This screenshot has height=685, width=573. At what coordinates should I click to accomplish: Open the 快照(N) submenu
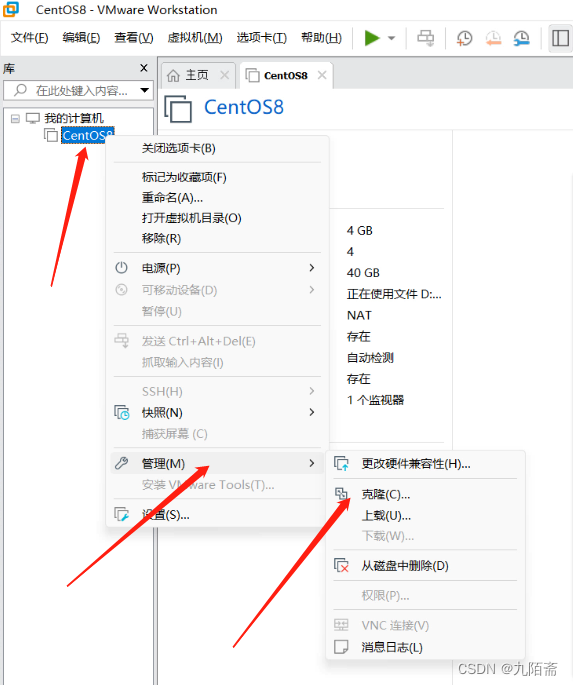coord(217,413)
